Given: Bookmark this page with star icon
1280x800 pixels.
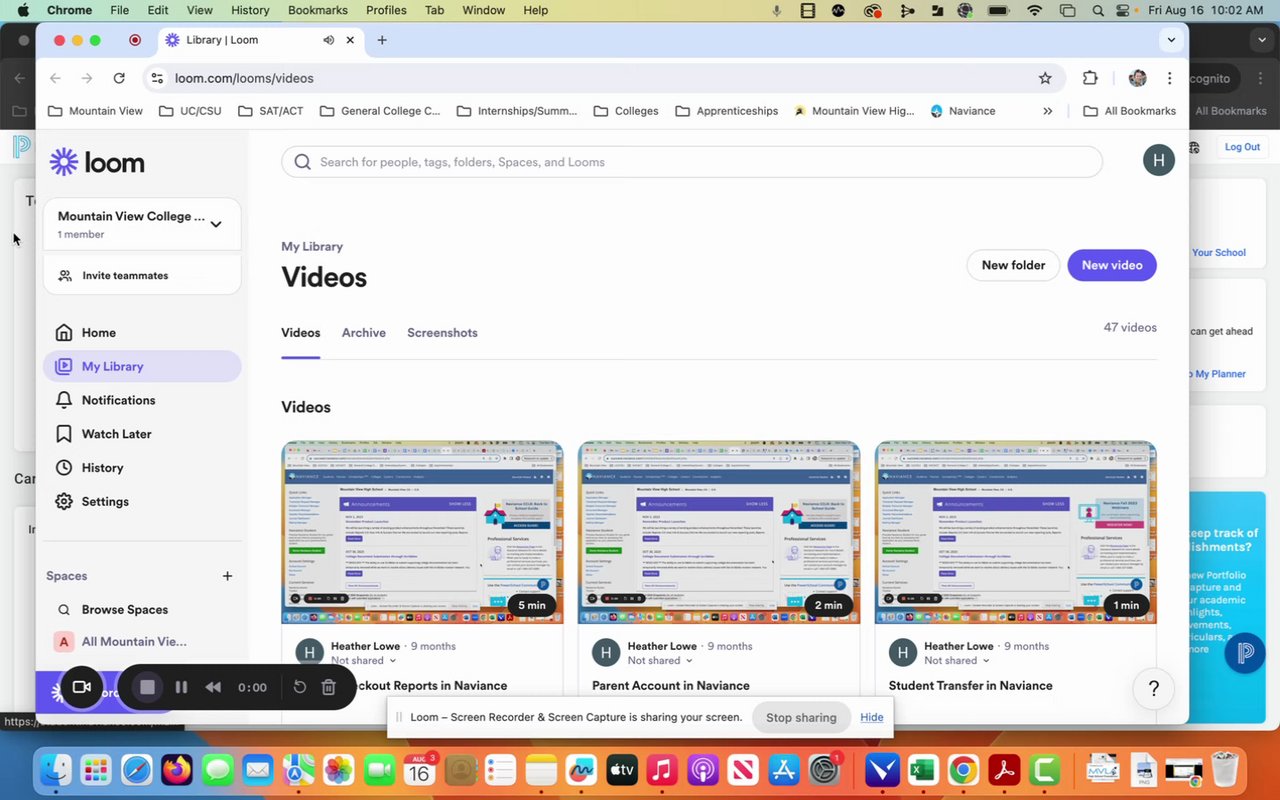Looking at the screenshot, I should (1045, 78).
